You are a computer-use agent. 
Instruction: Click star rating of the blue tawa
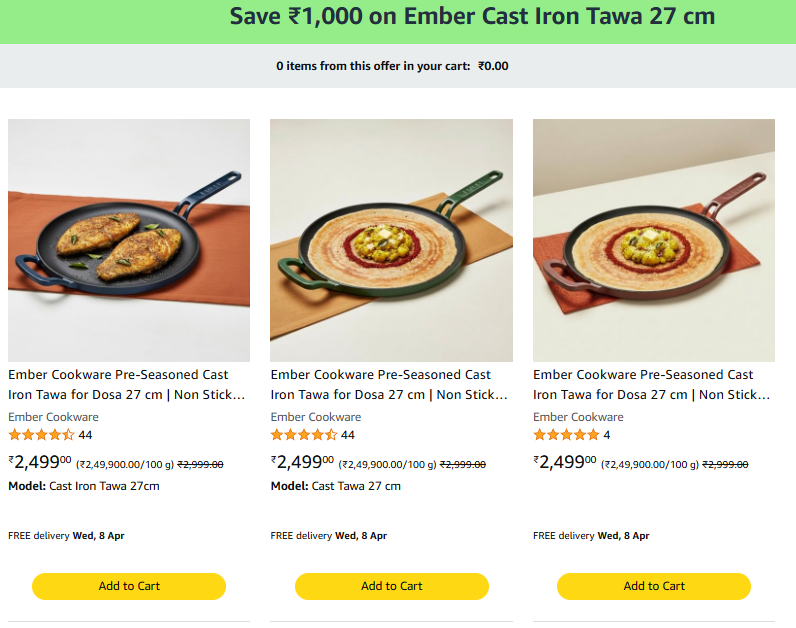(x=41, y=435)
